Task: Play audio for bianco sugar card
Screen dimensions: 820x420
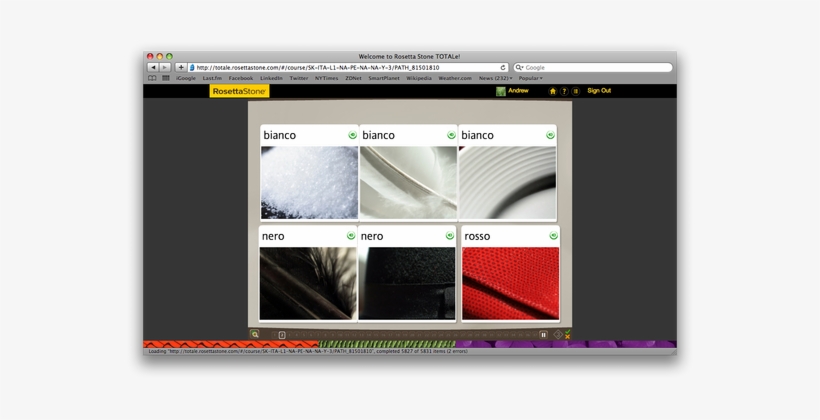Action: pyautogui.click(x=352, y=135)
